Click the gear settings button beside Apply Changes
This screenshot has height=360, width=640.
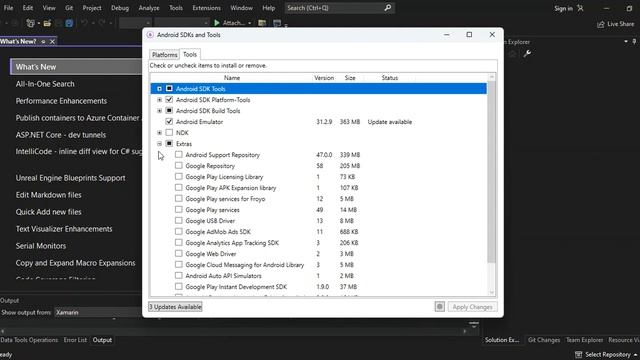click(440, 307)
